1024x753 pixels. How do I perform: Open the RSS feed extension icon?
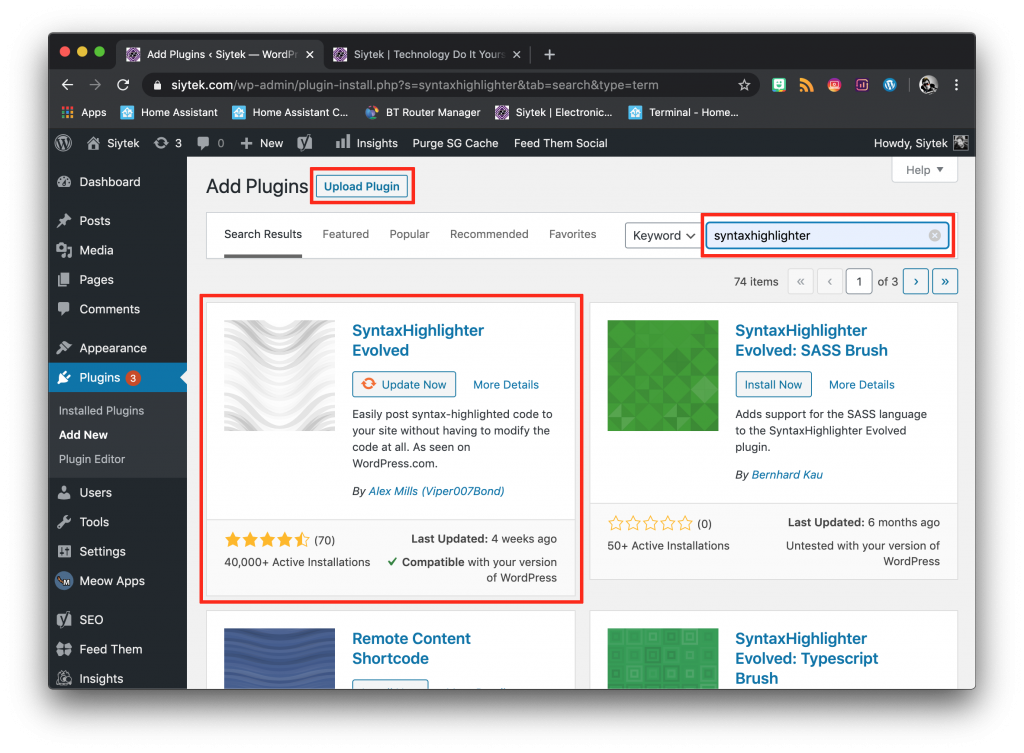(x=807, y=85)
